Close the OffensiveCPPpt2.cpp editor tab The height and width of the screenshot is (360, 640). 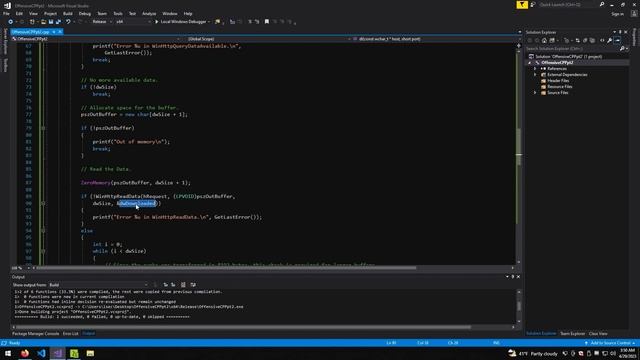[60, 32]
